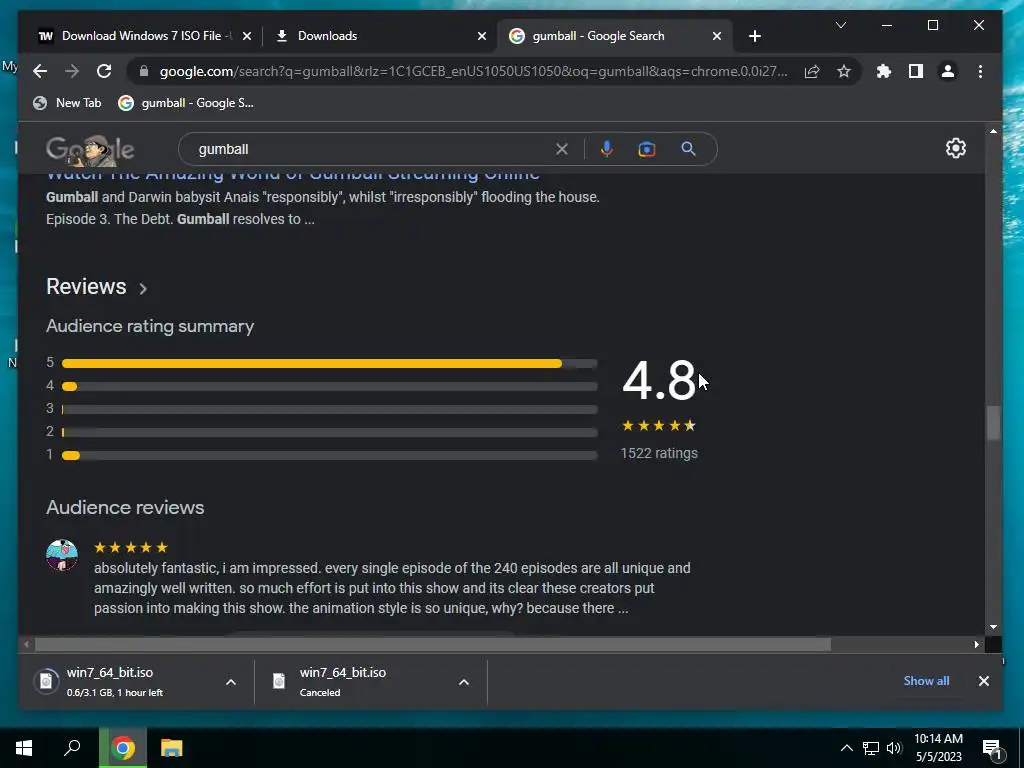Open the volume control tray icon
The height and width of the screenshot is (768, 1024).
point(894,748)
